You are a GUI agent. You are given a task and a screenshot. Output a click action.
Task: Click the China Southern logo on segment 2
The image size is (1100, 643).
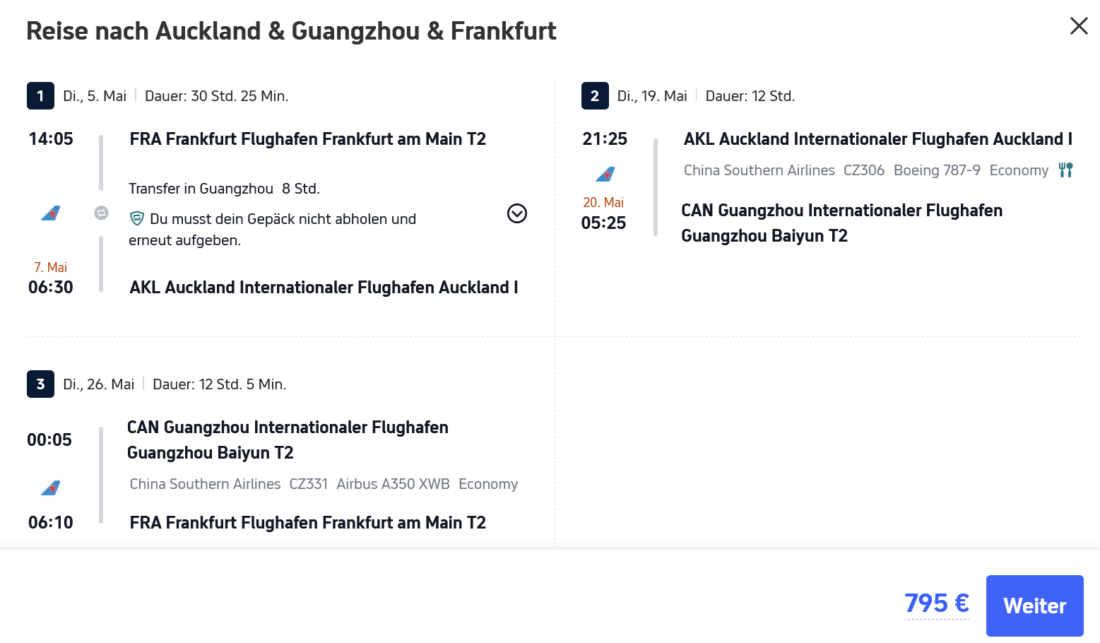[605, 175]
